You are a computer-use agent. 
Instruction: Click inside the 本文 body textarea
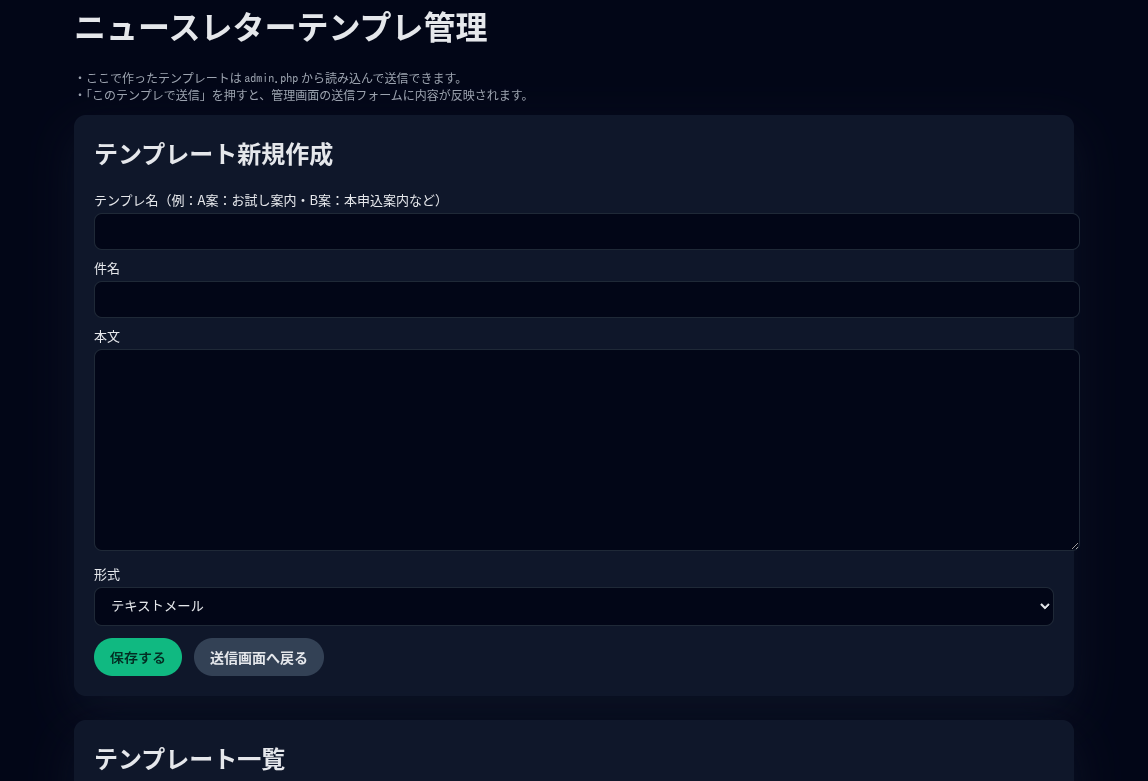(x=586, y=450)
